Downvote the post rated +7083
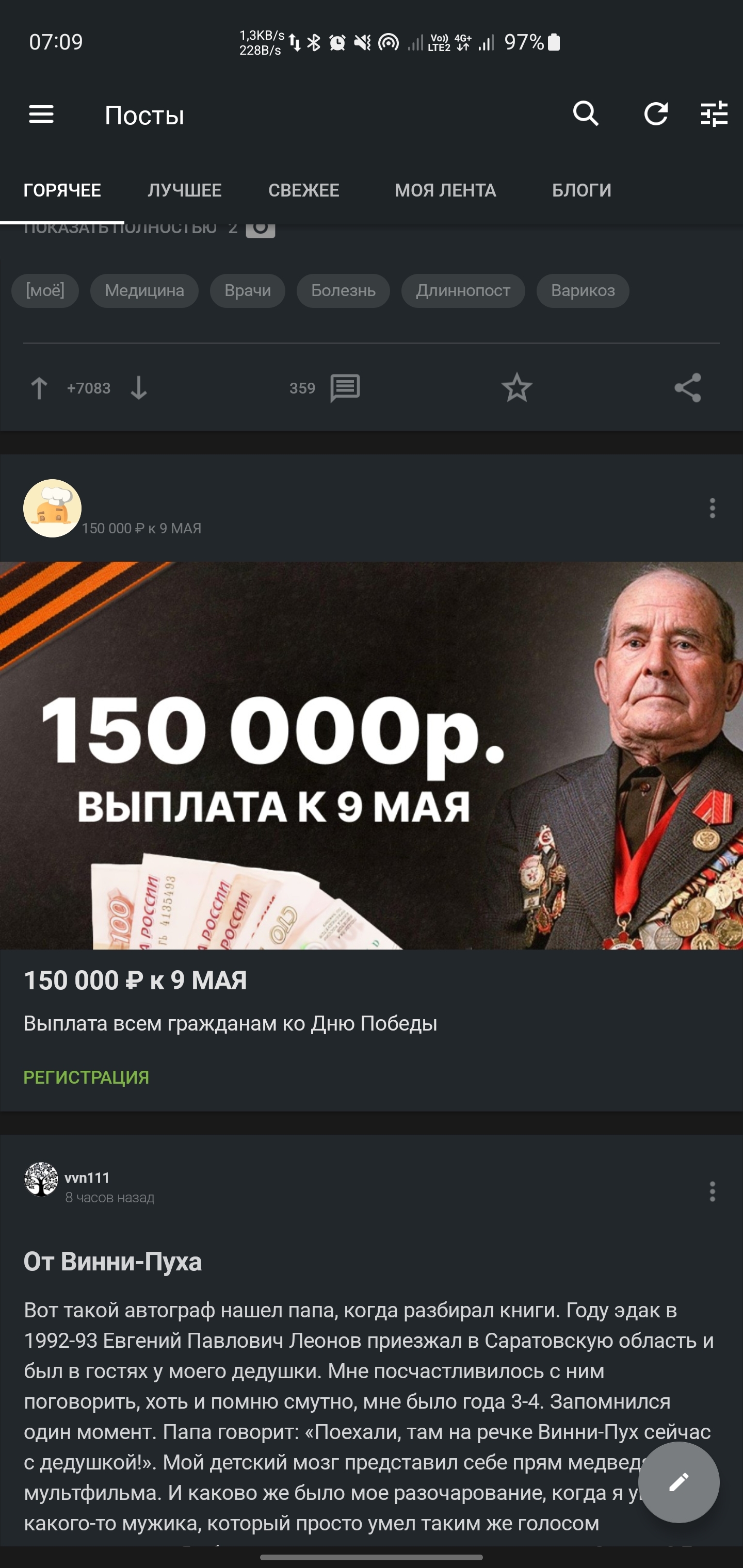743x1568 pixels. (139, 388)
